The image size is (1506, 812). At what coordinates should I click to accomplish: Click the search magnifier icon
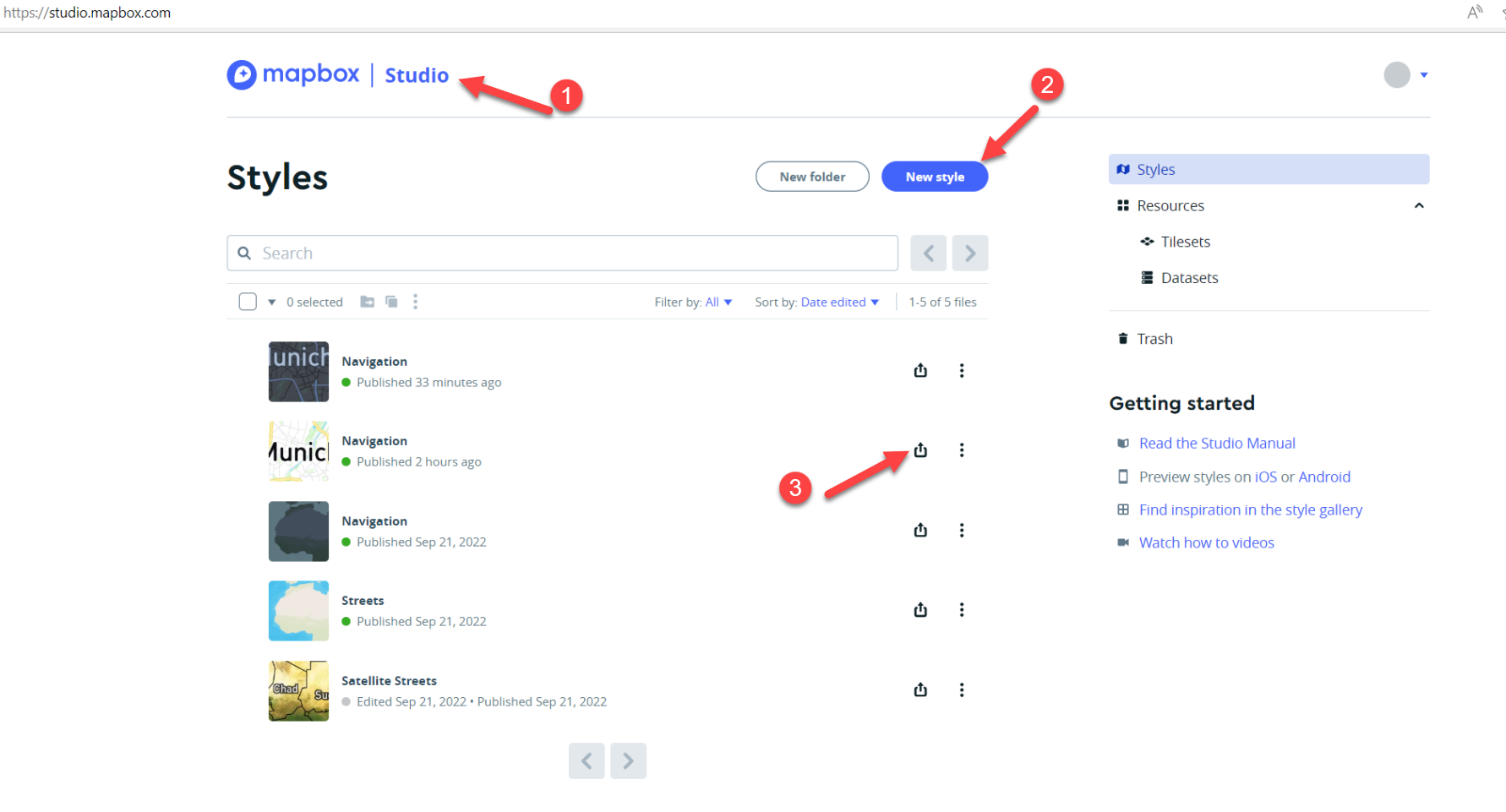pyautogui.click(x=244, y=253)
